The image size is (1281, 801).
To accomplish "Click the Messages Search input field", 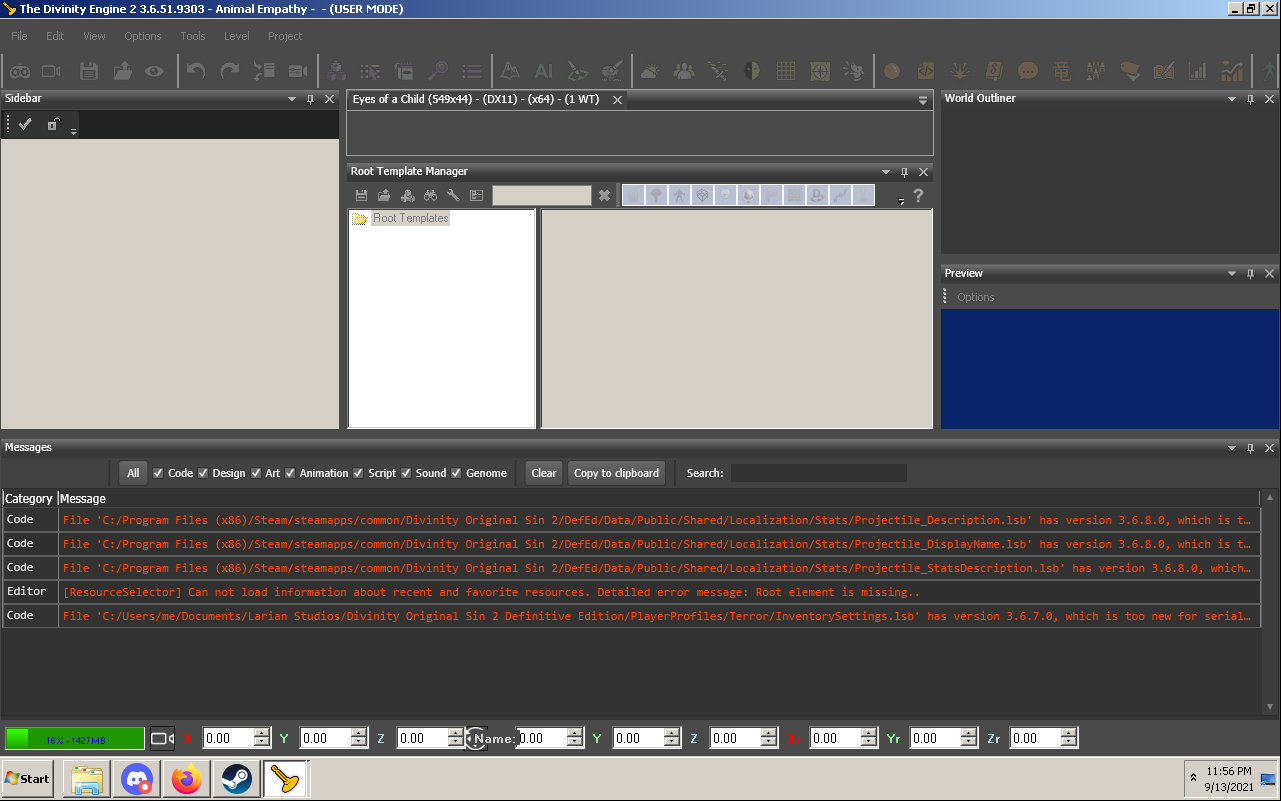I will [819, 473].
